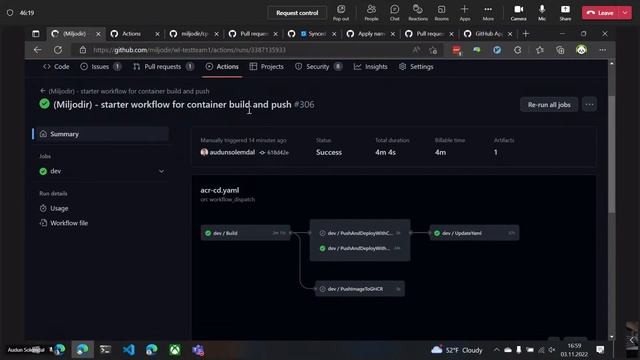This screenshot has height=360, width=640.
Task: Open the terminal icon in the taskbar
Action: coord(105,350)
